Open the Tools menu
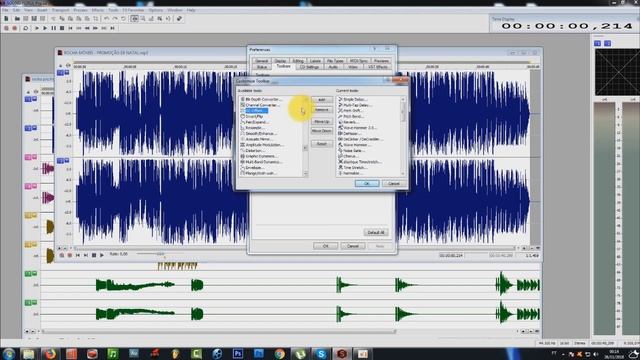 tap(113, 10)
